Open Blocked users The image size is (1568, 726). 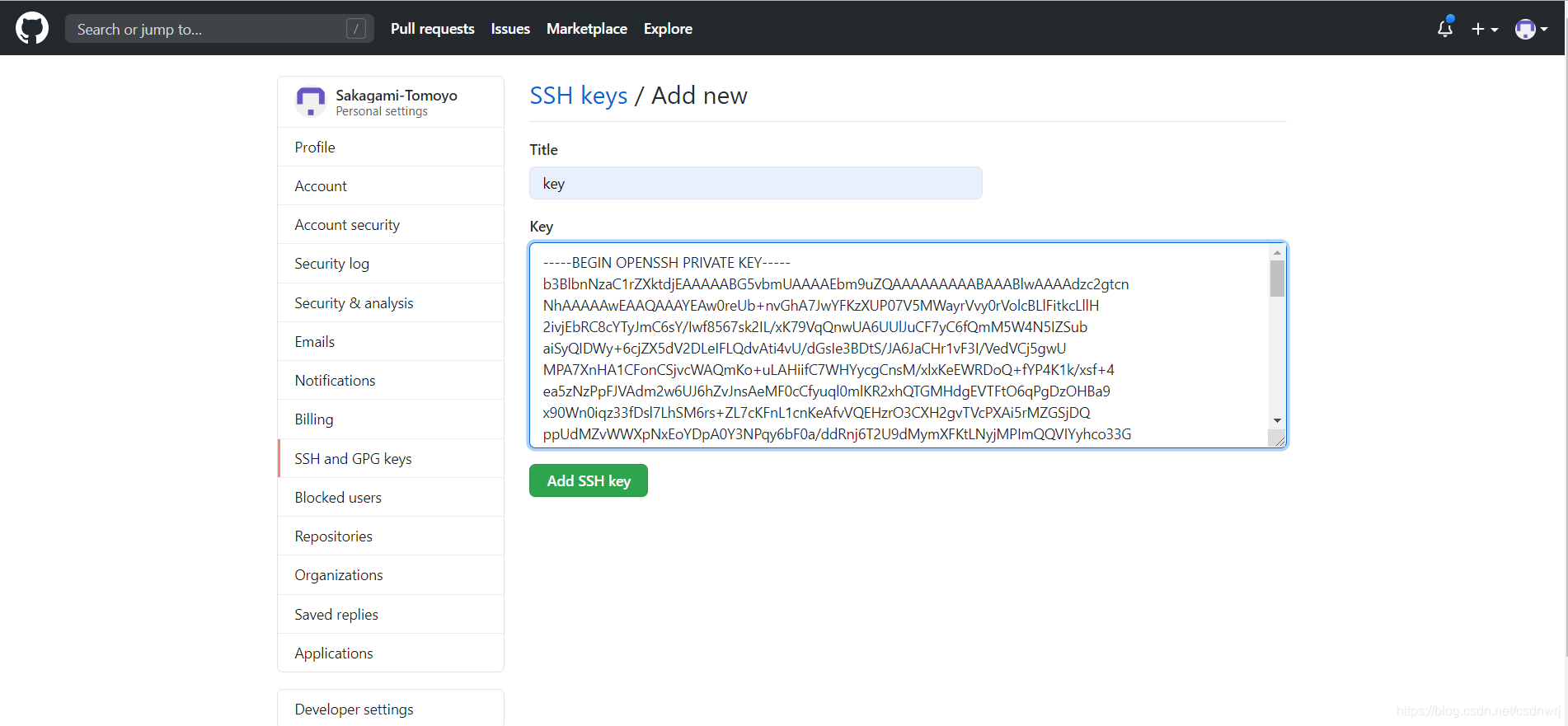[391, 498]
